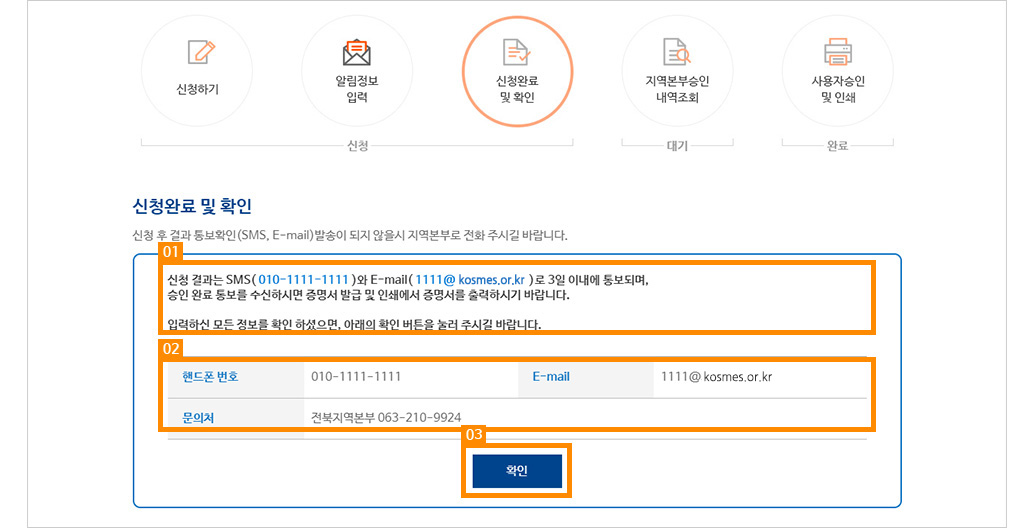Select the 사용자승인 및 인쇄 step label
The width and height of the screenshot is (1032, 528).
point(837,89)
